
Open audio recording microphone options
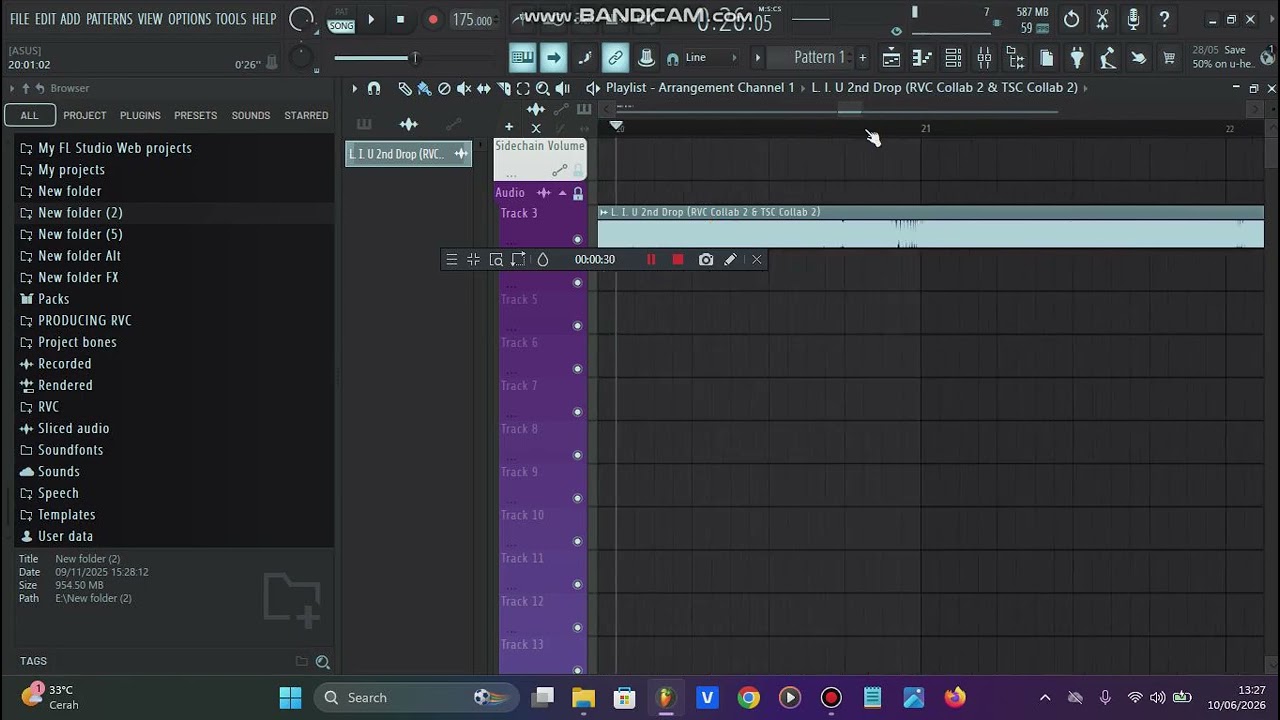(x=1133, y=19)
